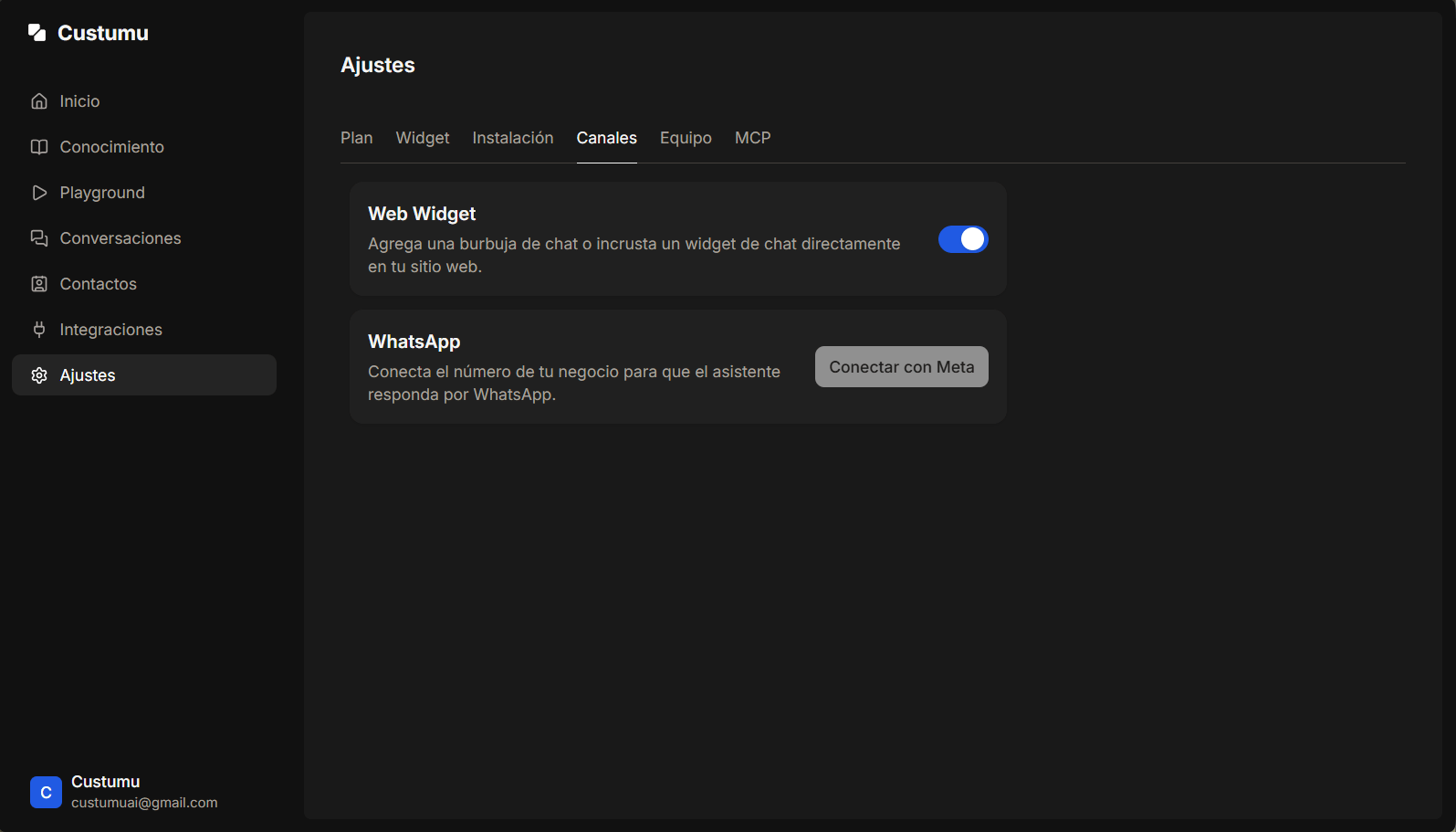Screen dimensions: 1456x832
Task: Click the Conectar con Meta button
Action: click(902, 366)
